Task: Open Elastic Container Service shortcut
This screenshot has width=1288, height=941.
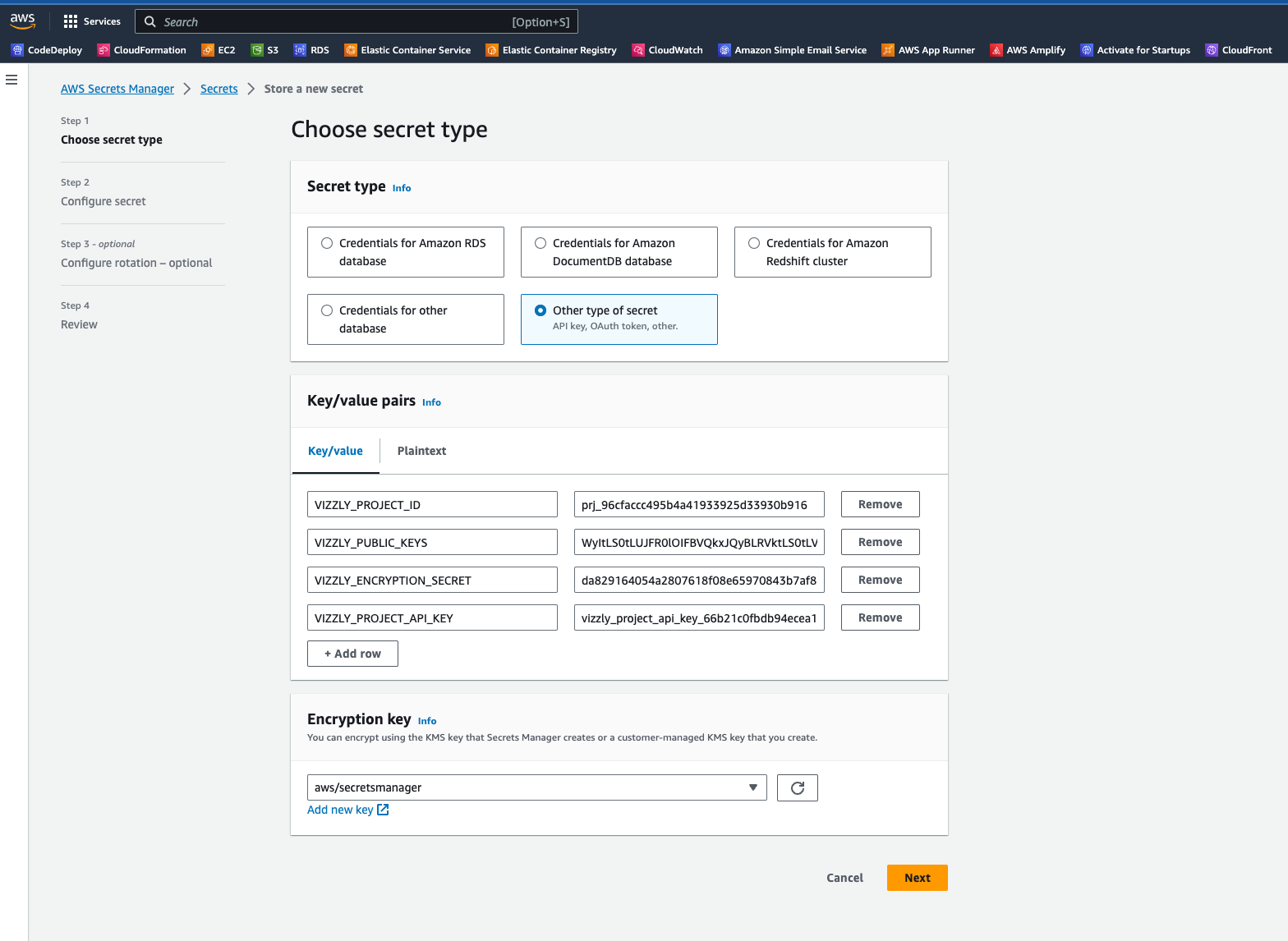Action: pyautogui.click(x=407, y=50)
